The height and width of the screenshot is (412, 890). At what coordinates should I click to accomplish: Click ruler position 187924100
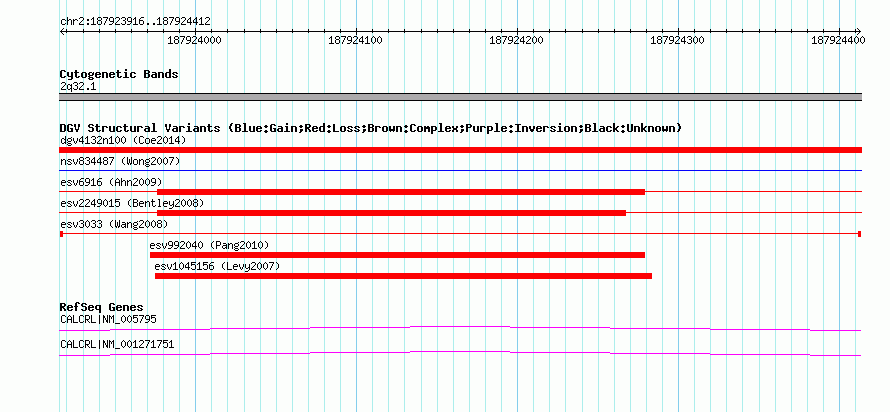[x=356, y=40]
